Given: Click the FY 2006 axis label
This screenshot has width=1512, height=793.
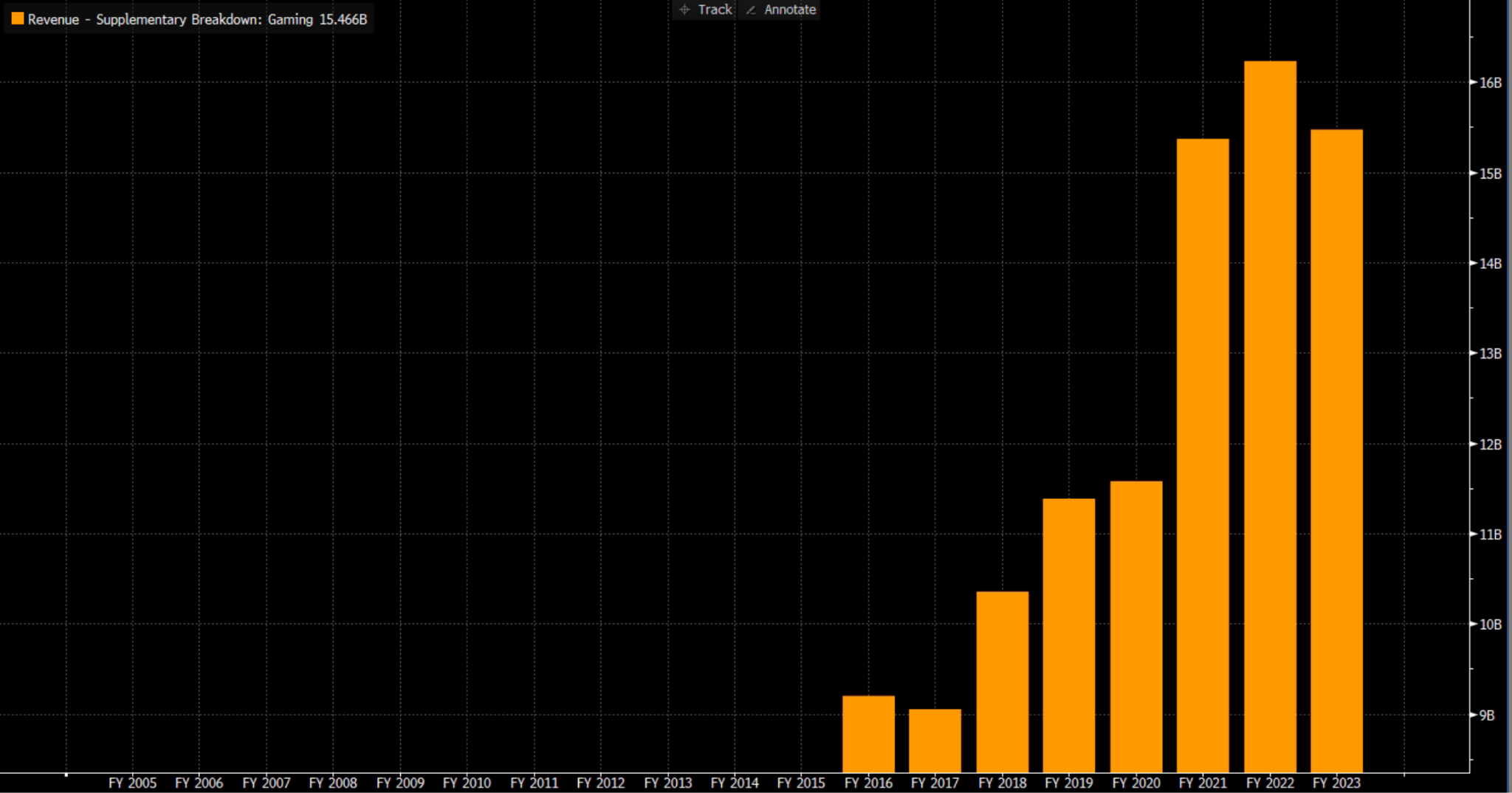Looking at the screenshot, I should pyautogui.click(x=199, y=783).
